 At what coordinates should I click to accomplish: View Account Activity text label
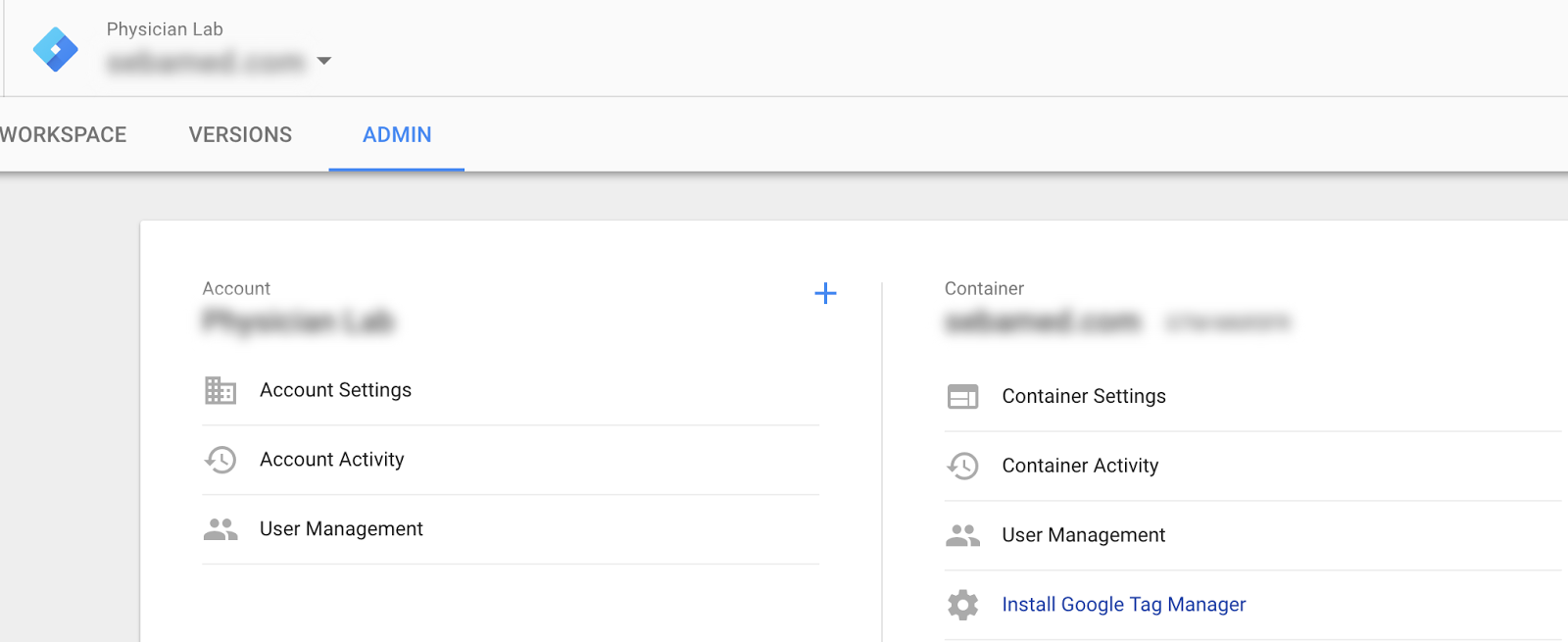(331, 460)
